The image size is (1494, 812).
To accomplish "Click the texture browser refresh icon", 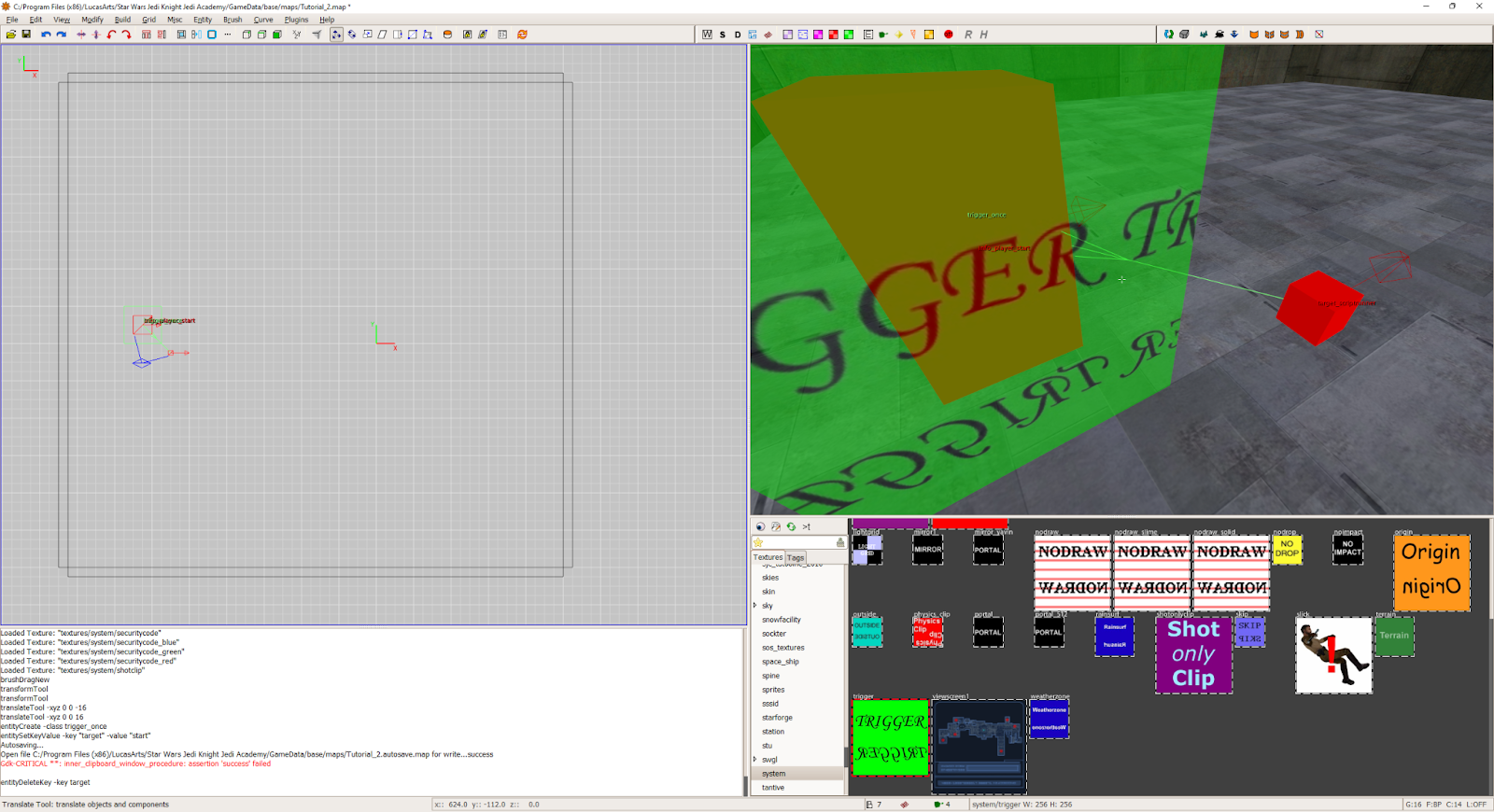I will tap(791, 526).
